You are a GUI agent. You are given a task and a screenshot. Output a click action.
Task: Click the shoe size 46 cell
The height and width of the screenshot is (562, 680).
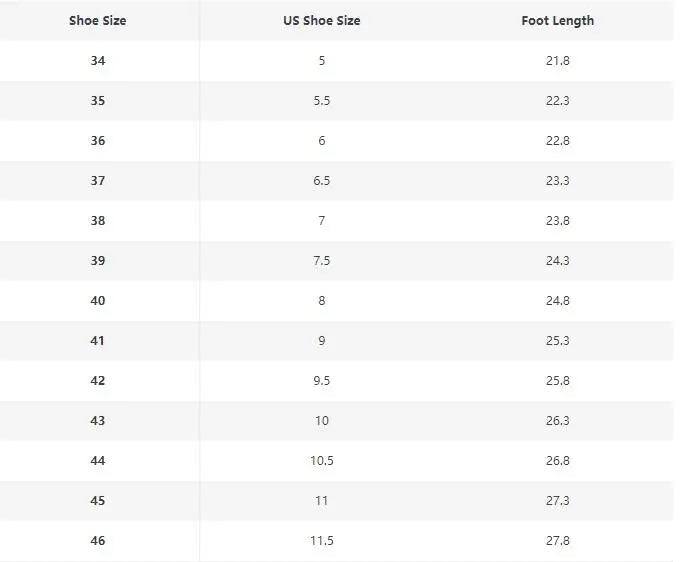tap(98, 541)
